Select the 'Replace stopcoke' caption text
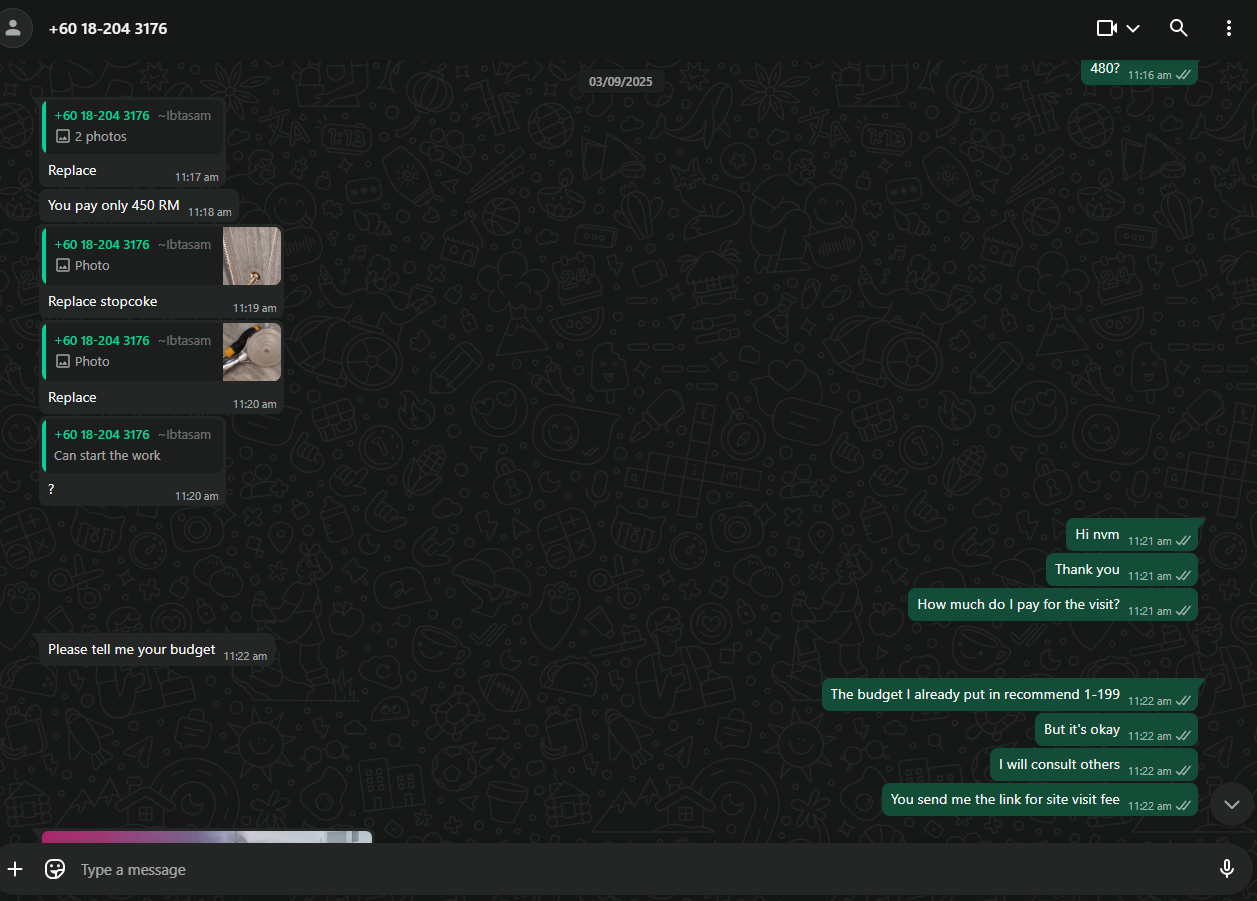Screen dimensions: 1257x901 [103, 301]
